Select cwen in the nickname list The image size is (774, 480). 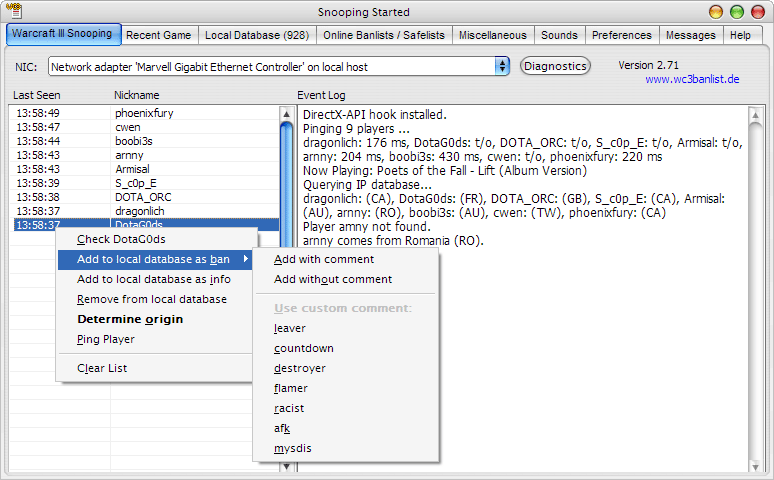click(x=128, y=127)
